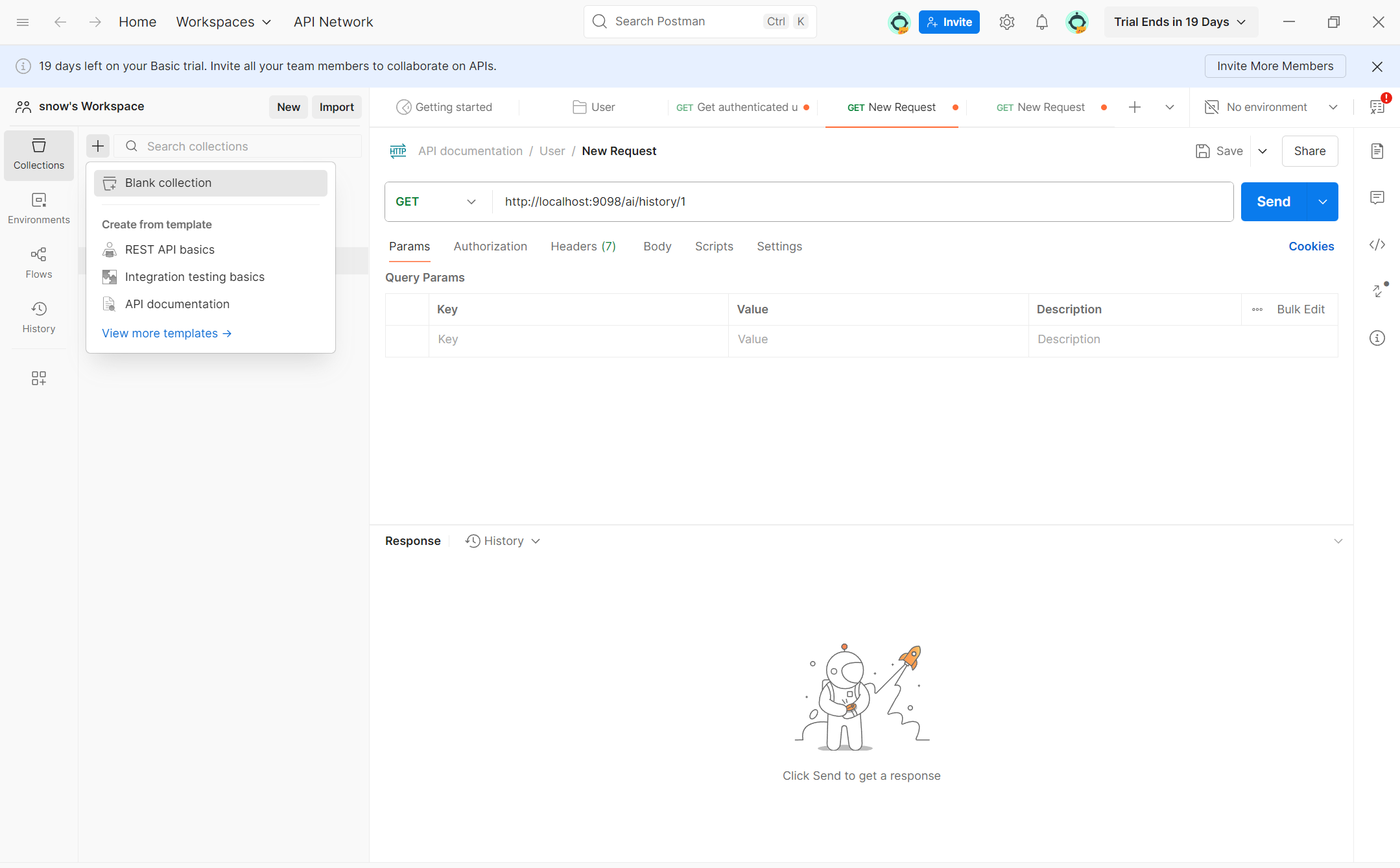Viewport: 1400px width, 868px height.
Task: Open the hamburger main menu
Action: pos(23,22)
